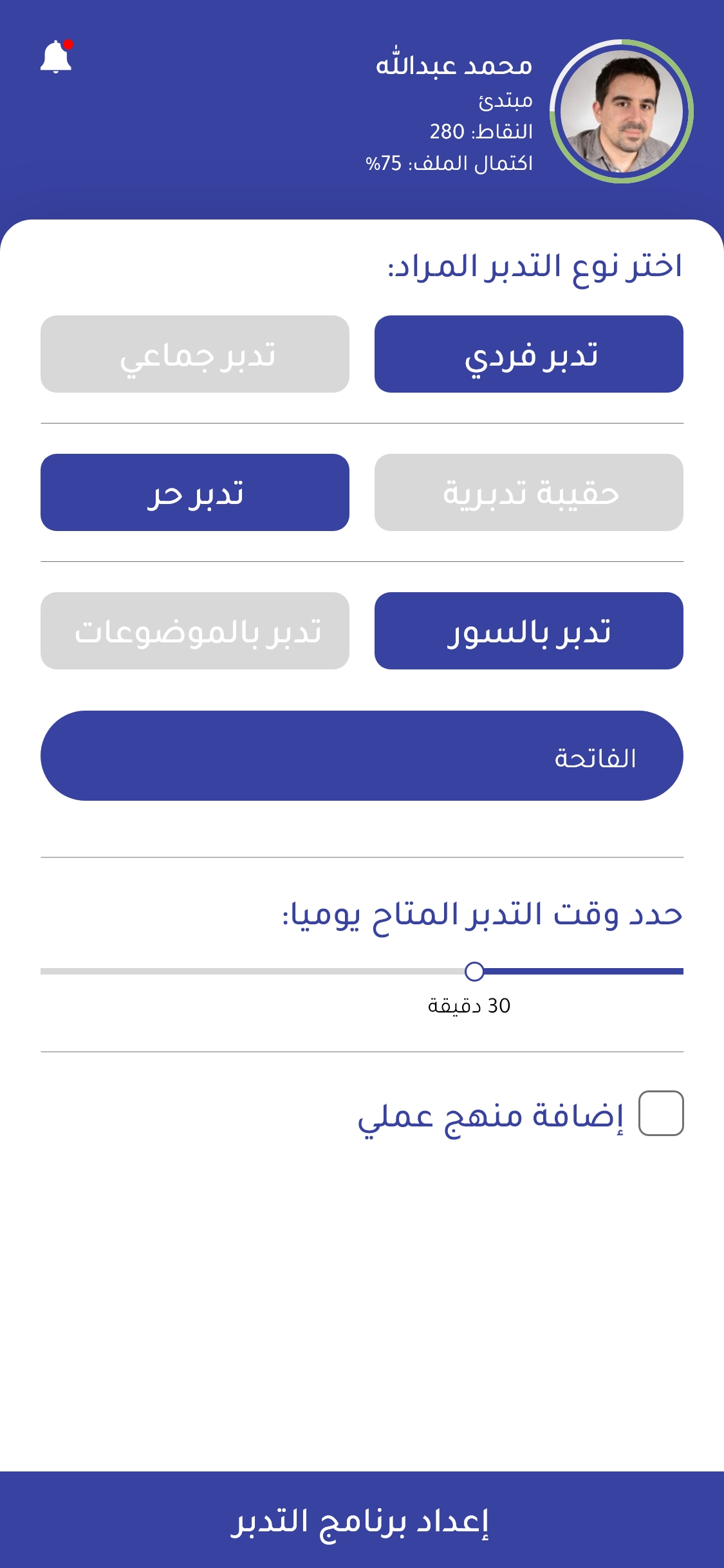
Task: Select تدبر فردي option
Action: click(529, 354)
